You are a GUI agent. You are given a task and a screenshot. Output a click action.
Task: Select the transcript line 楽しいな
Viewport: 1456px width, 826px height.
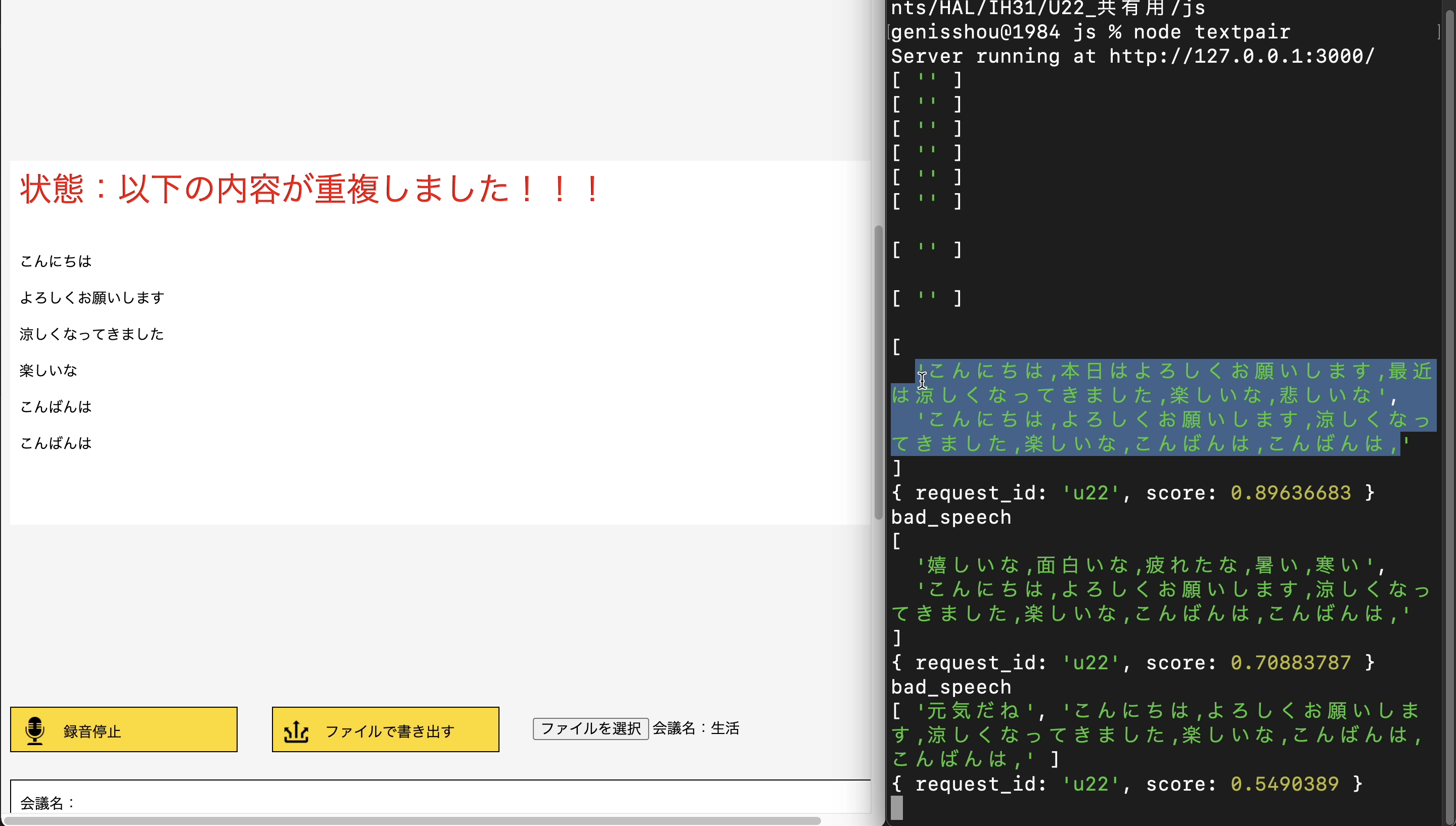coord(48,370)
